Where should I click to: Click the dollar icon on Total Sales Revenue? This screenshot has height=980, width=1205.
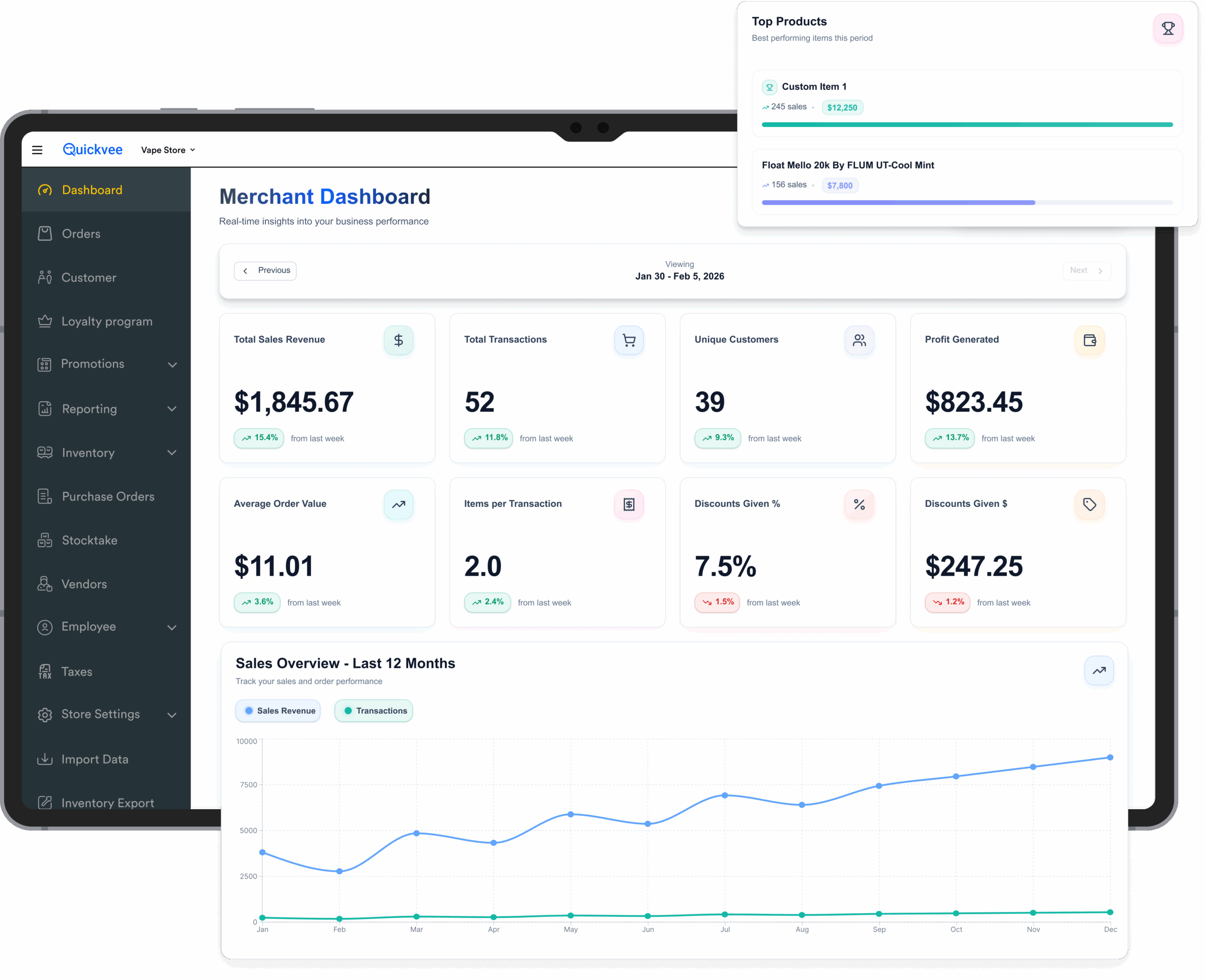(x=398, y=340)
